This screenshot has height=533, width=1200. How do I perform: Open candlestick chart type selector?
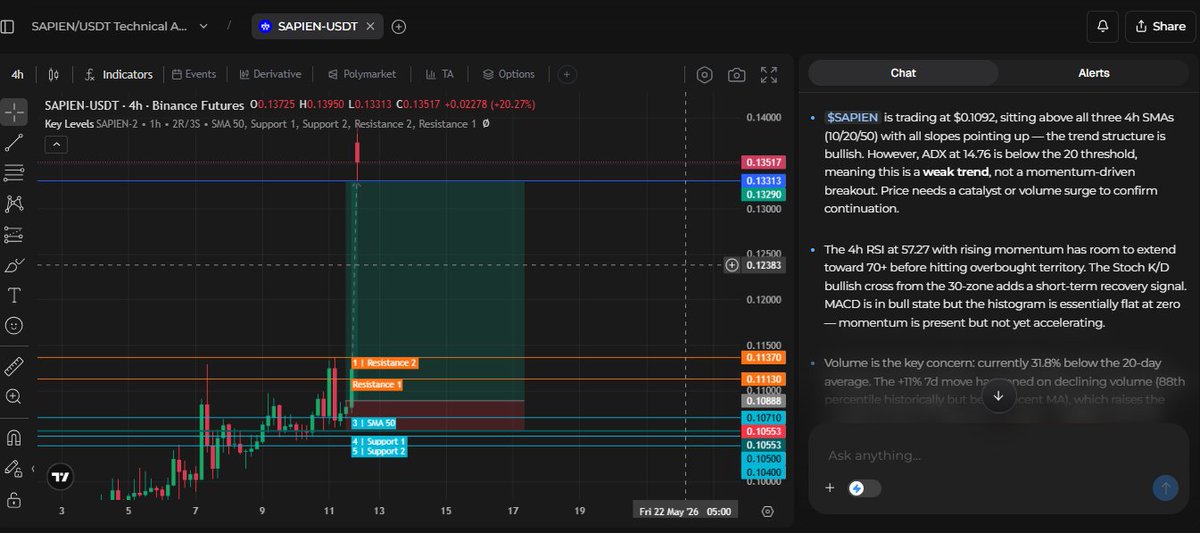click(x=54, y=74)
